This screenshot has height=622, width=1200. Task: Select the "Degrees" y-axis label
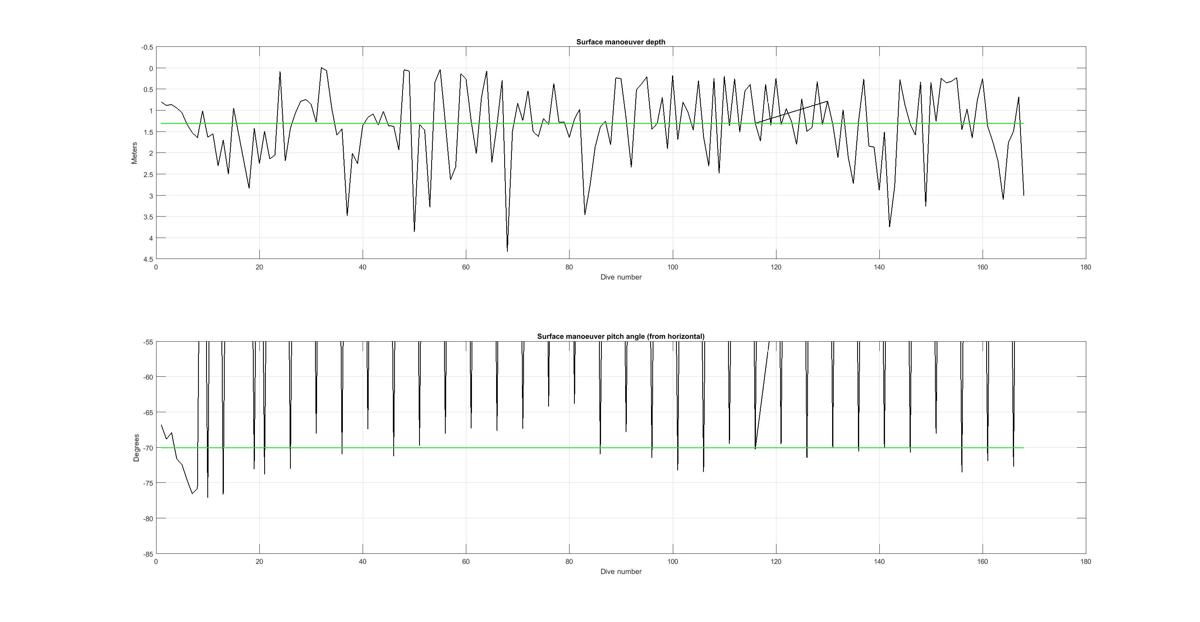(x=135, y=447)
